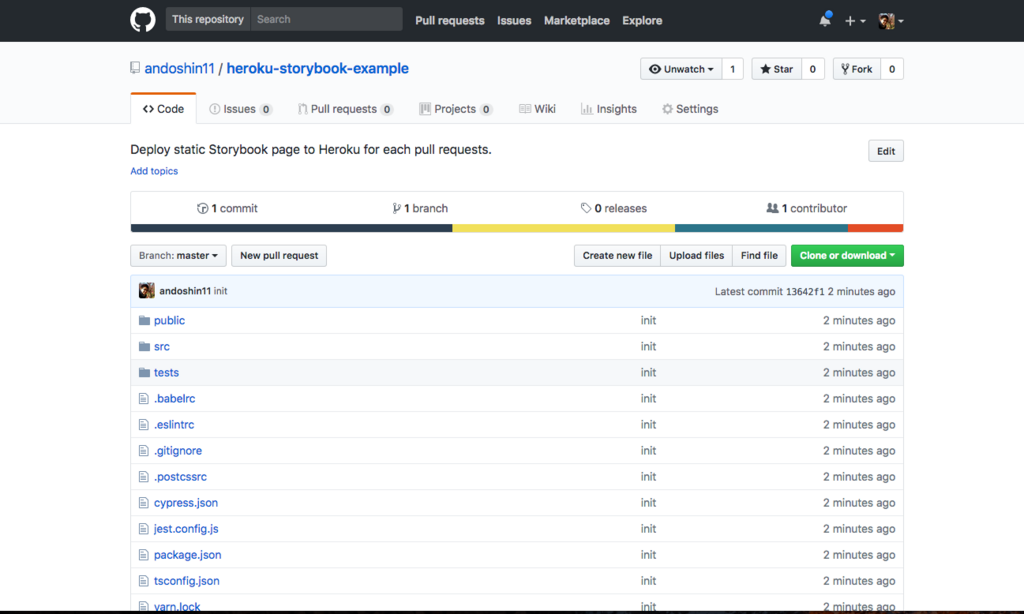1024x614 pixels.
Task: Open the Insights tab
Action: [x=609, y=109]
